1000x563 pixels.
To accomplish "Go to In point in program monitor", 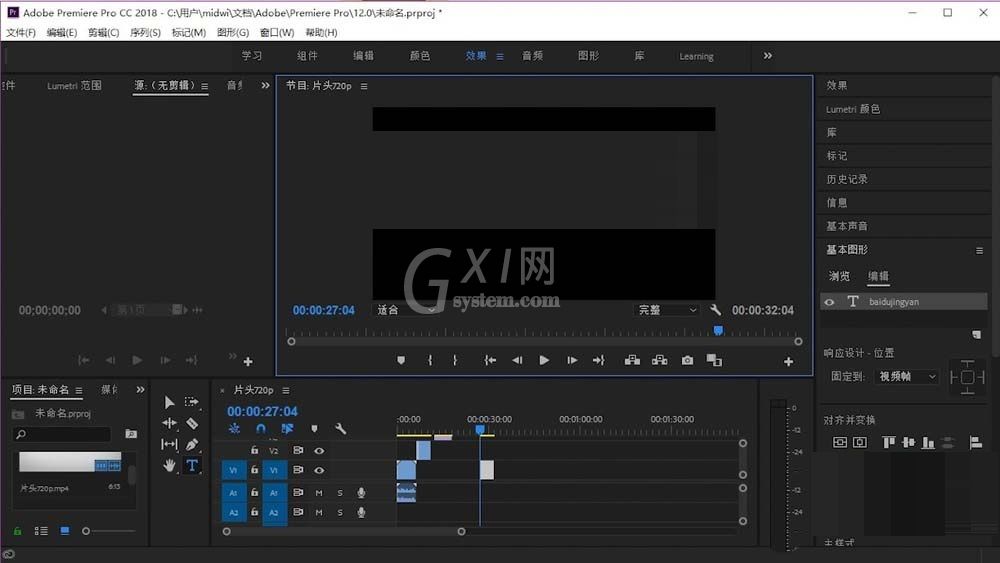I will tap(490, 361).
